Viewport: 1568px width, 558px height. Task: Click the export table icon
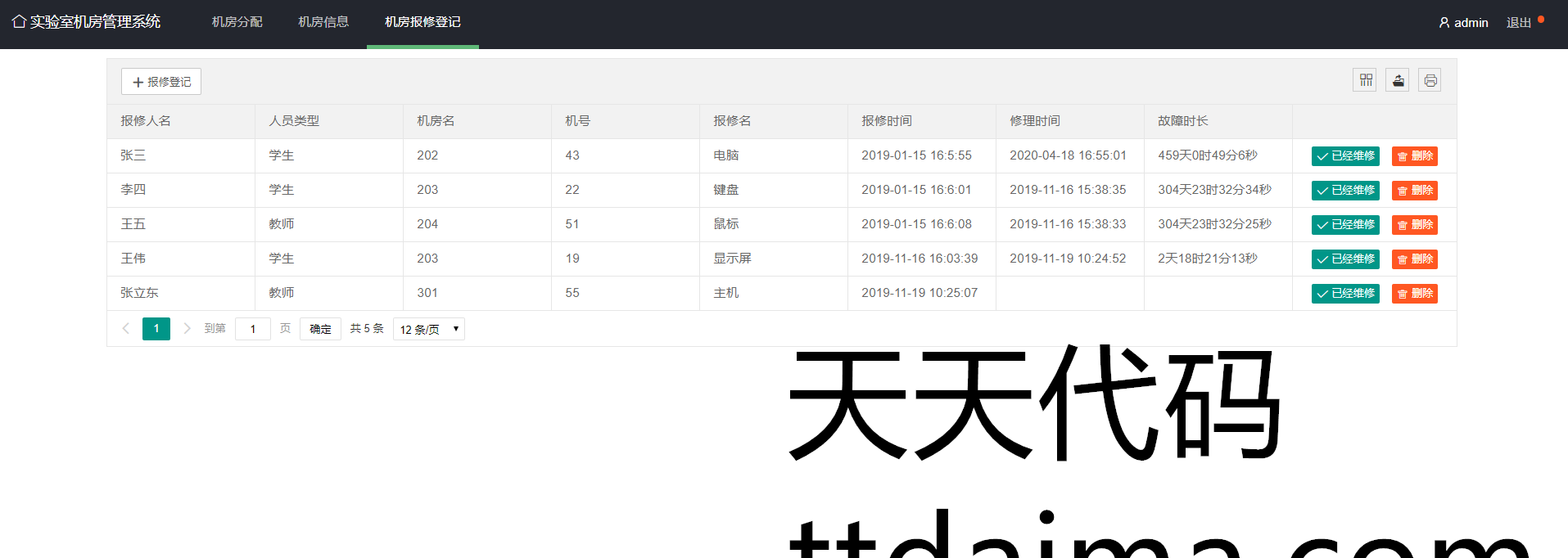click(1398, 80)
